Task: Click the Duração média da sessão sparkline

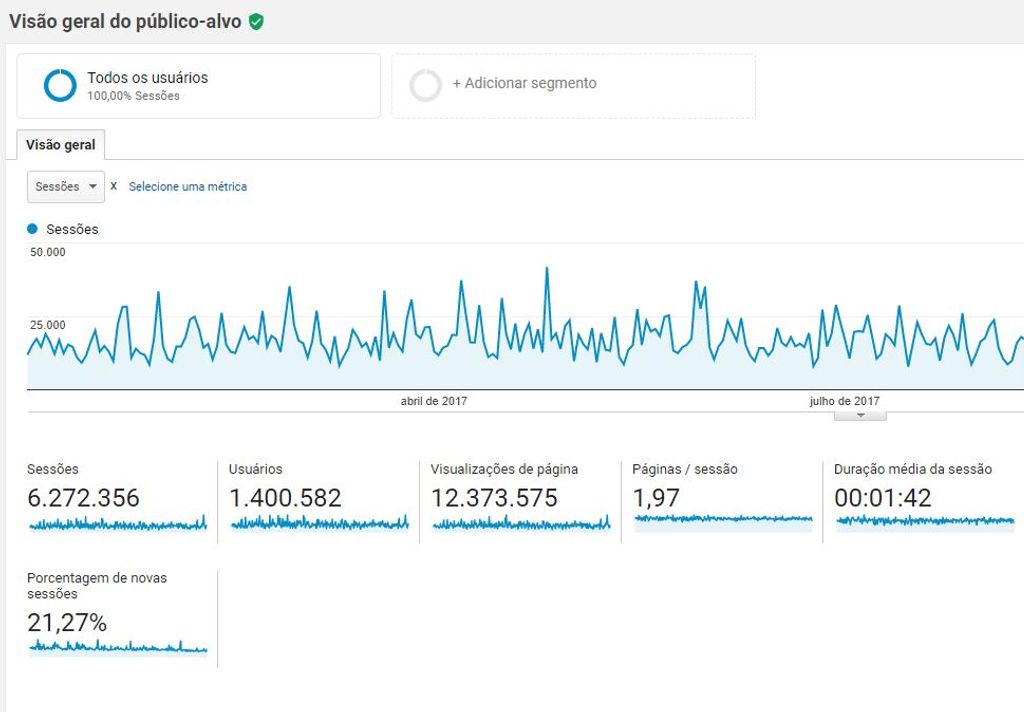Action: 922,522
